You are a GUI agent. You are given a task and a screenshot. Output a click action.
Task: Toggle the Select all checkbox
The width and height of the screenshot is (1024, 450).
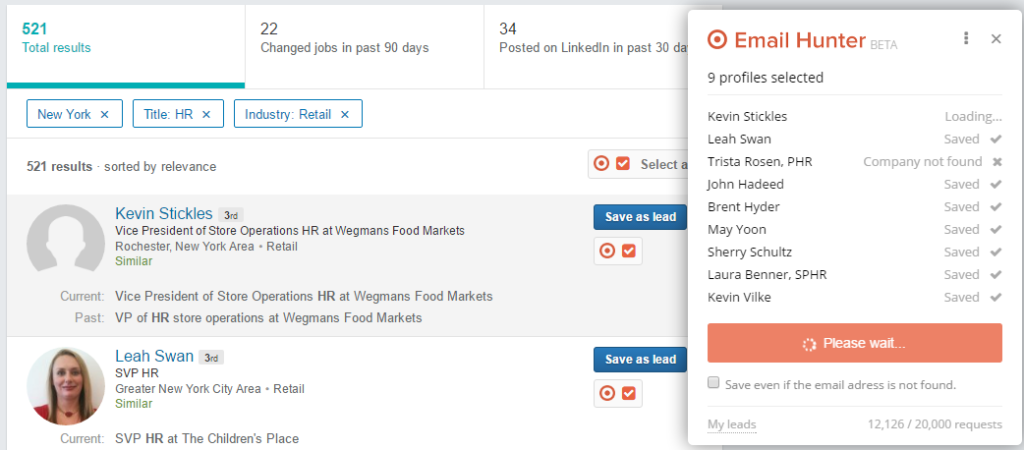click(x=622, y=164)
